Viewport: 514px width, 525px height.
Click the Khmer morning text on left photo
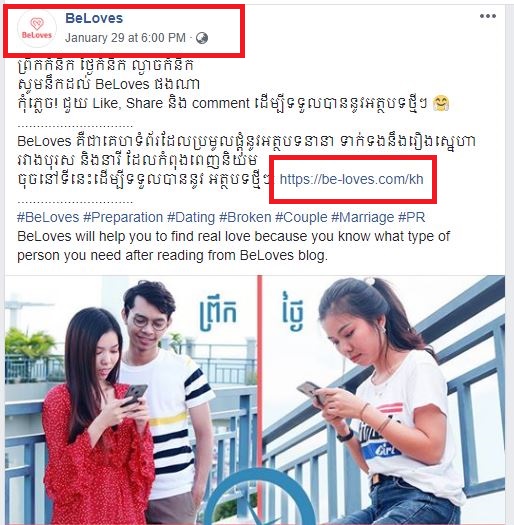(218, 315)
